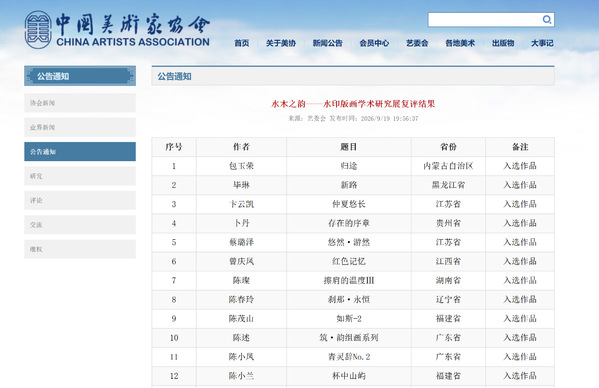Select the 艺委会 navigation item
Screen dimensions: 599x388
click(417, 43)
